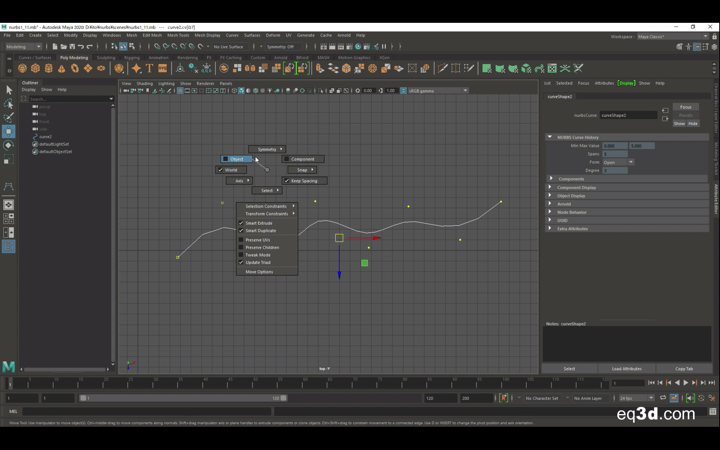720x450 pixels.
Task: Open the Form dropdown set to Open
Action: (x=618, y=162)
